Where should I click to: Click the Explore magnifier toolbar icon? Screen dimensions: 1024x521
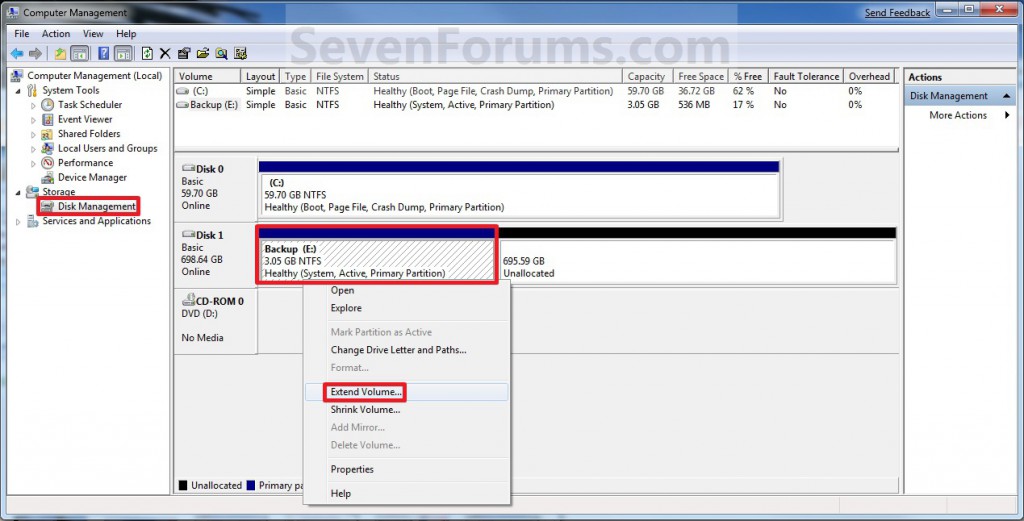[x=222, y=54]
